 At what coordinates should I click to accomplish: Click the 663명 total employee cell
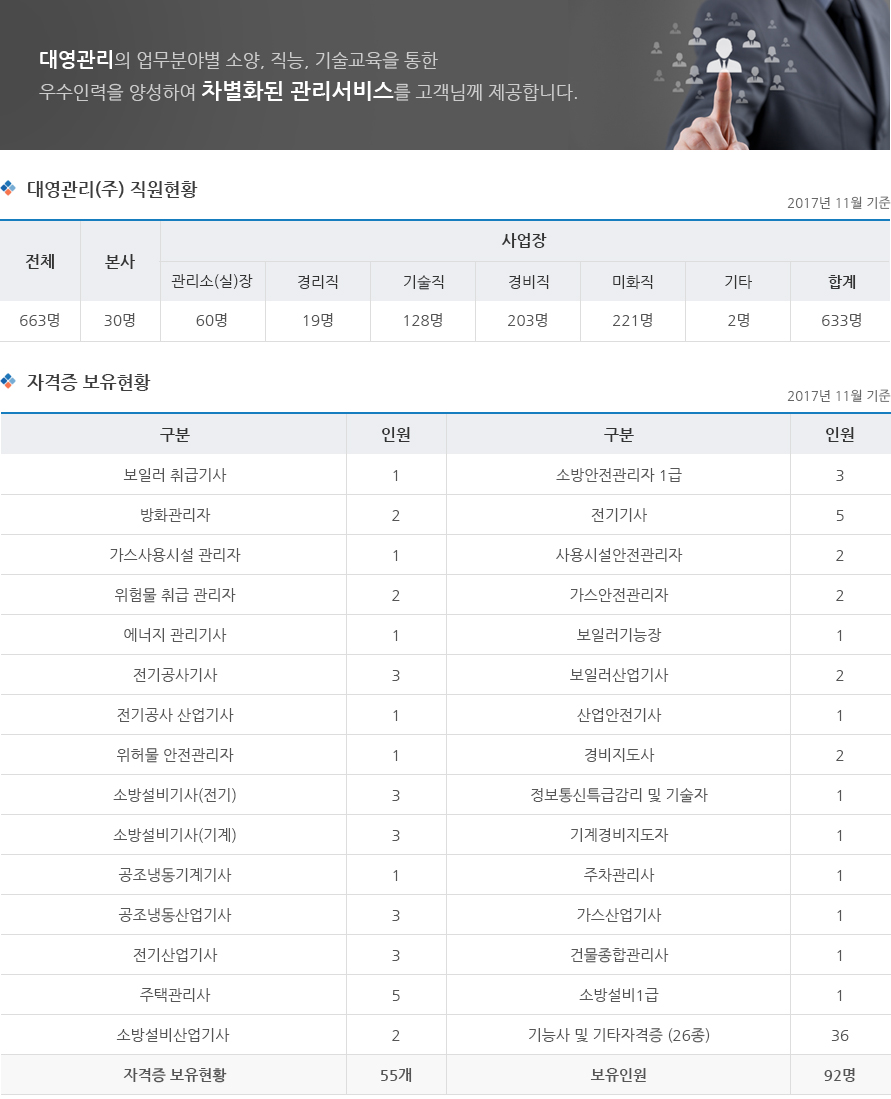point(40,321)
